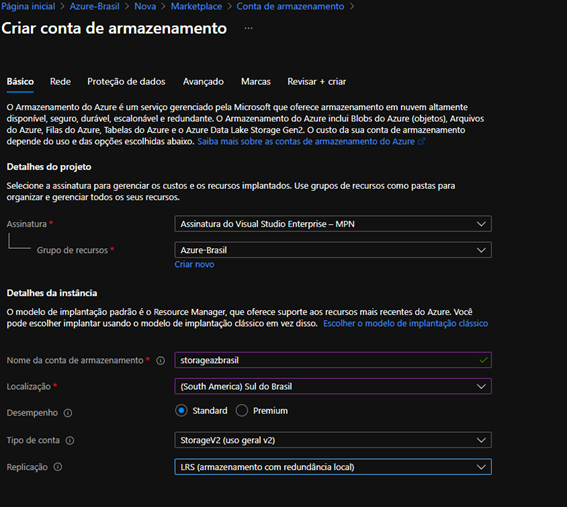Click info icon beside storage account name
Viewport: 567px width, 507px height.
pyautogui.click(x=161, y=361)
